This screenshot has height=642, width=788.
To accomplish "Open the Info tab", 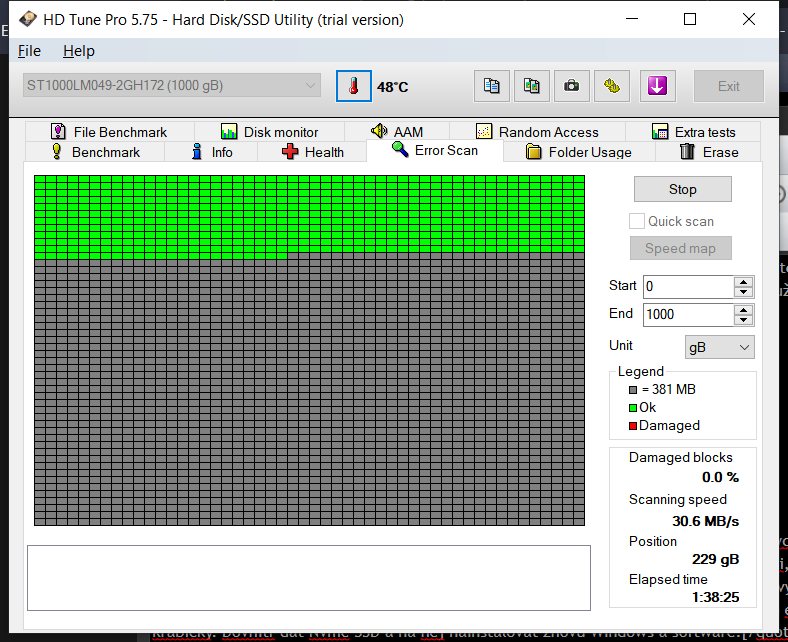I will pos(212,152).
